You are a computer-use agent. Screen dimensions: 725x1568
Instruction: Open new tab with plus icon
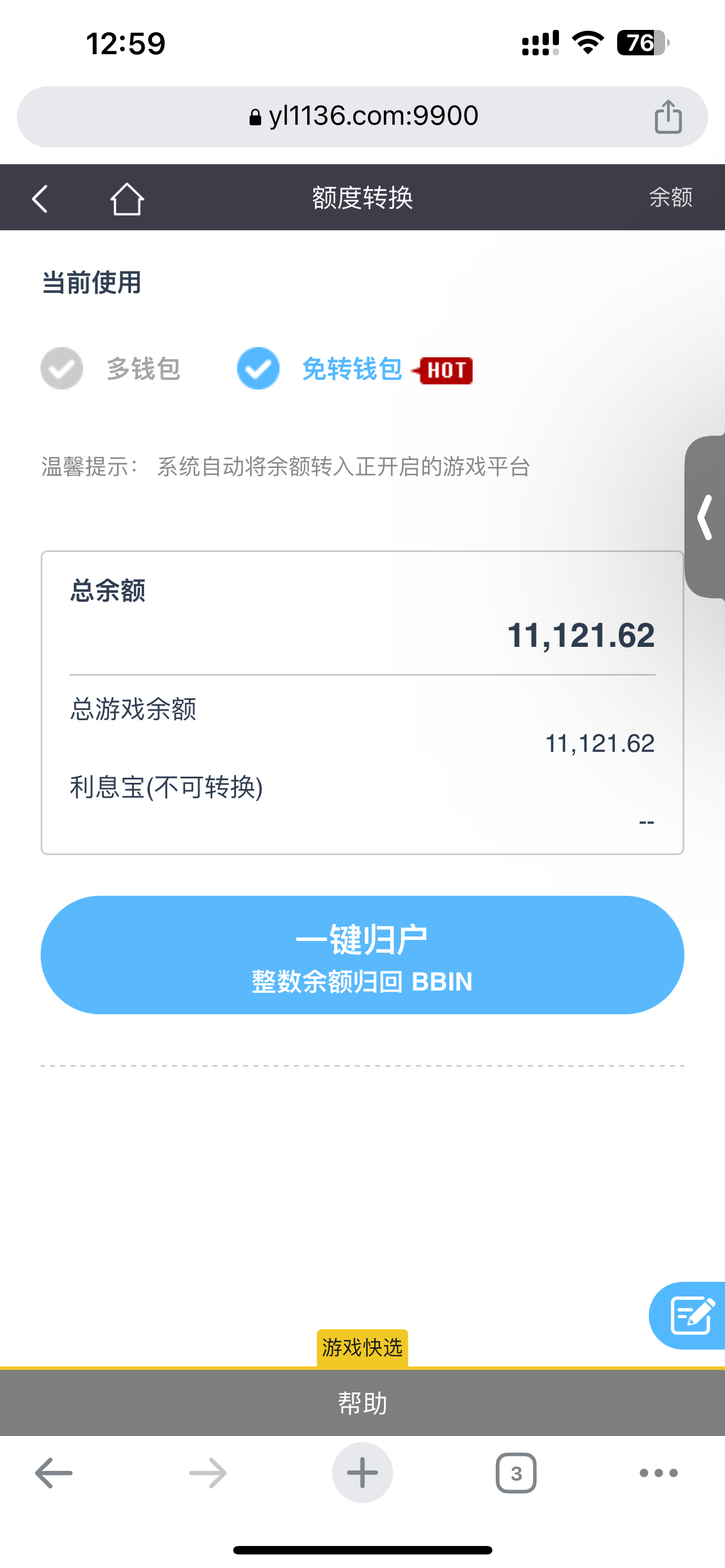(x=362, y=1473)
